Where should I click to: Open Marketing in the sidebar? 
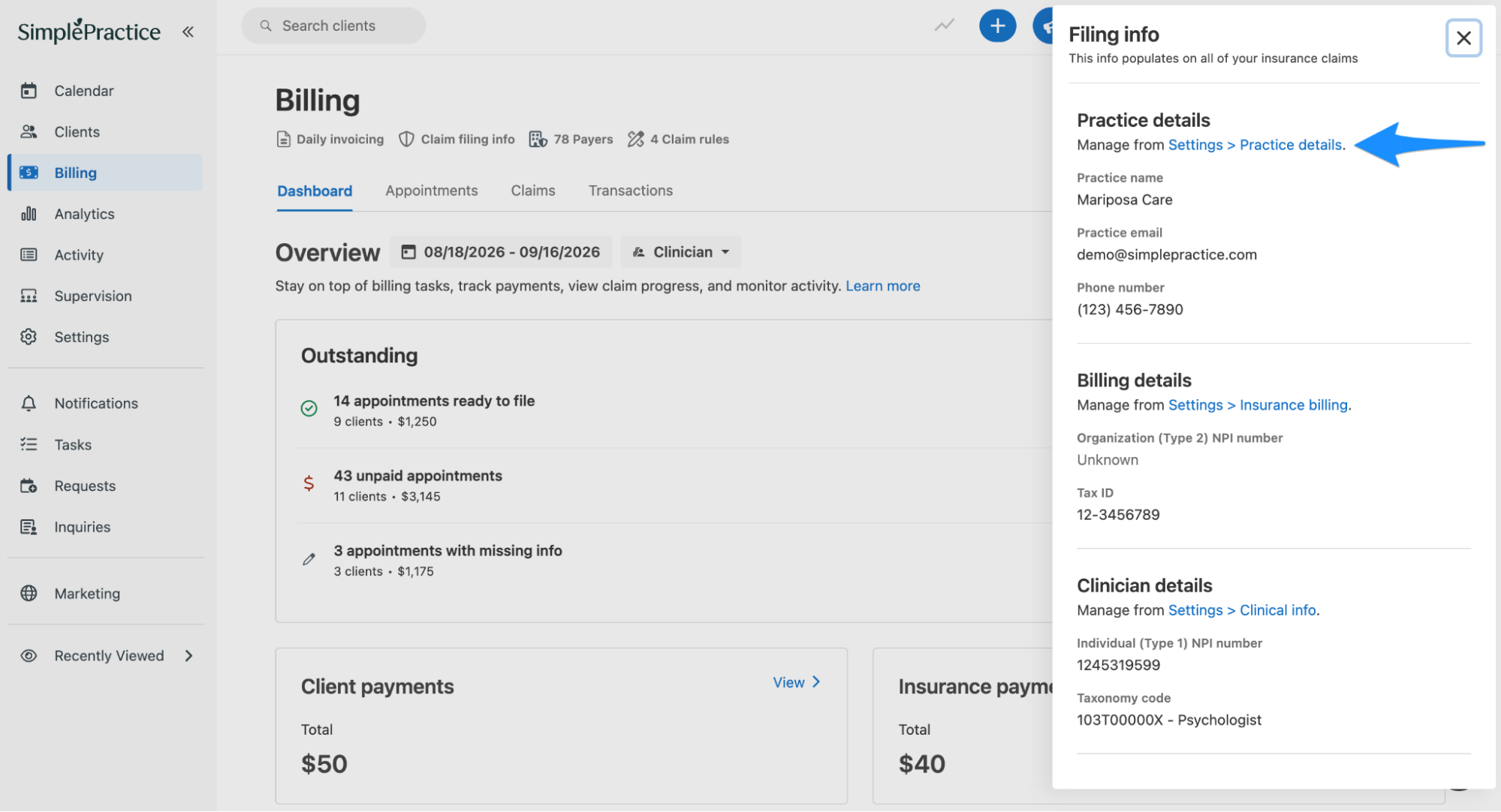click(x=105, y=594)
